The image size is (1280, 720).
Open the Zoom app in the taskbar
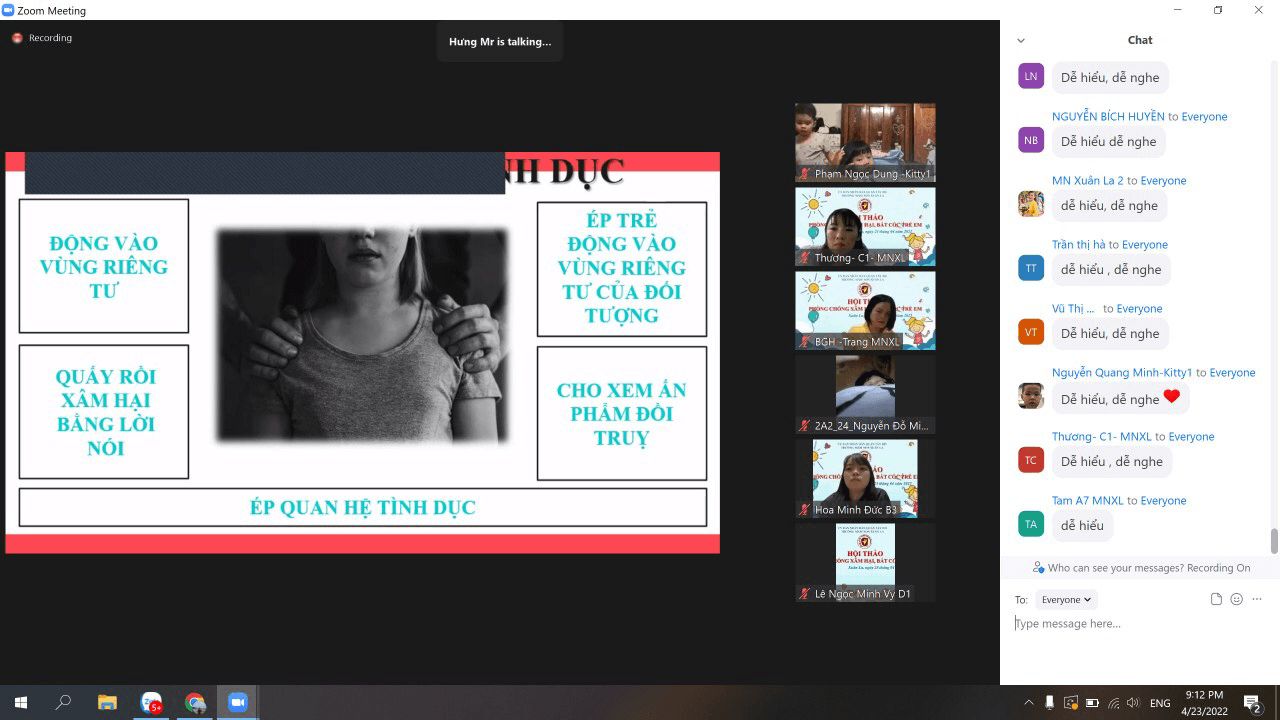click(x=238, y=703)
